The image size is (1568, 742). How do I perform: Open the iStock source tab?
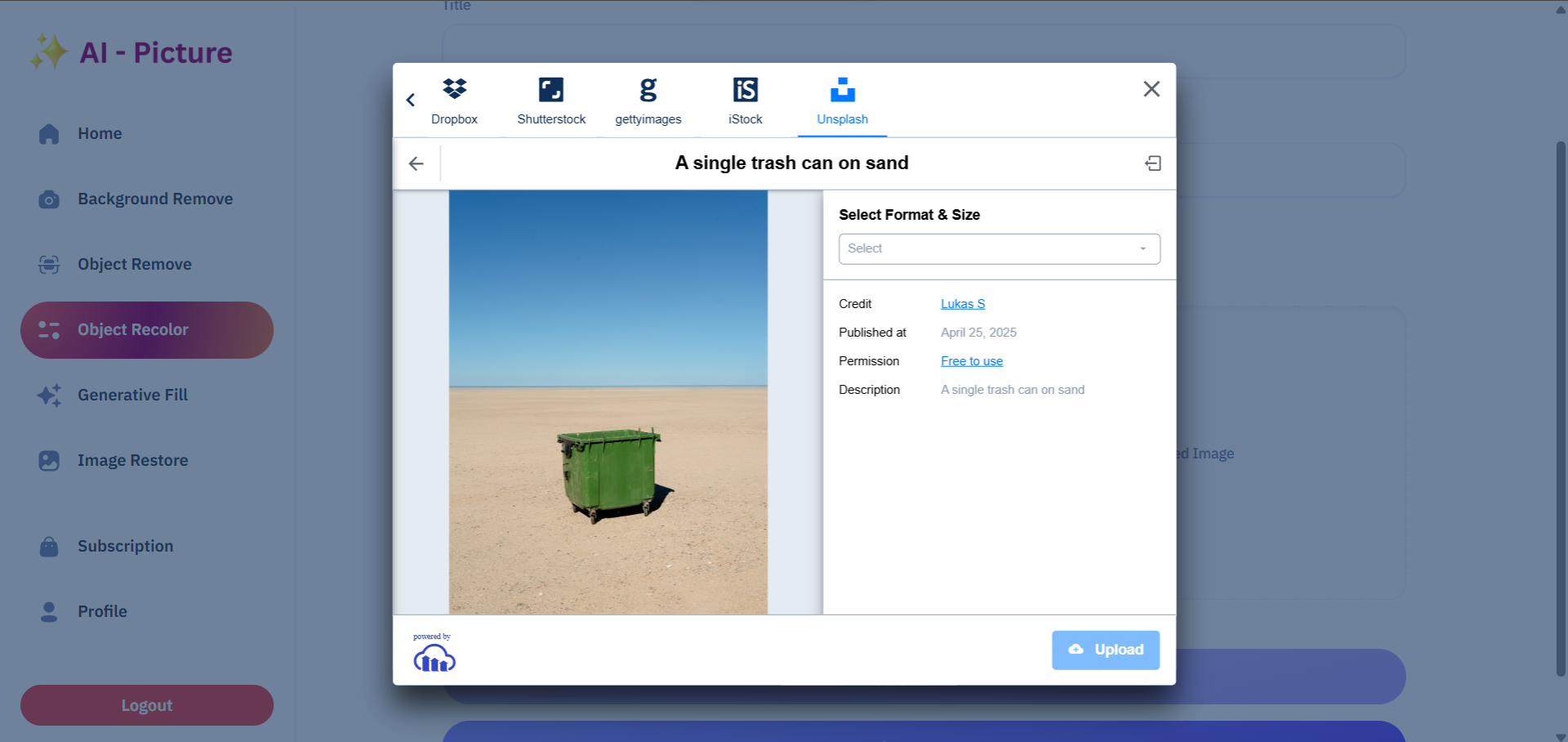pyautogui.click(x=746, y=101)
